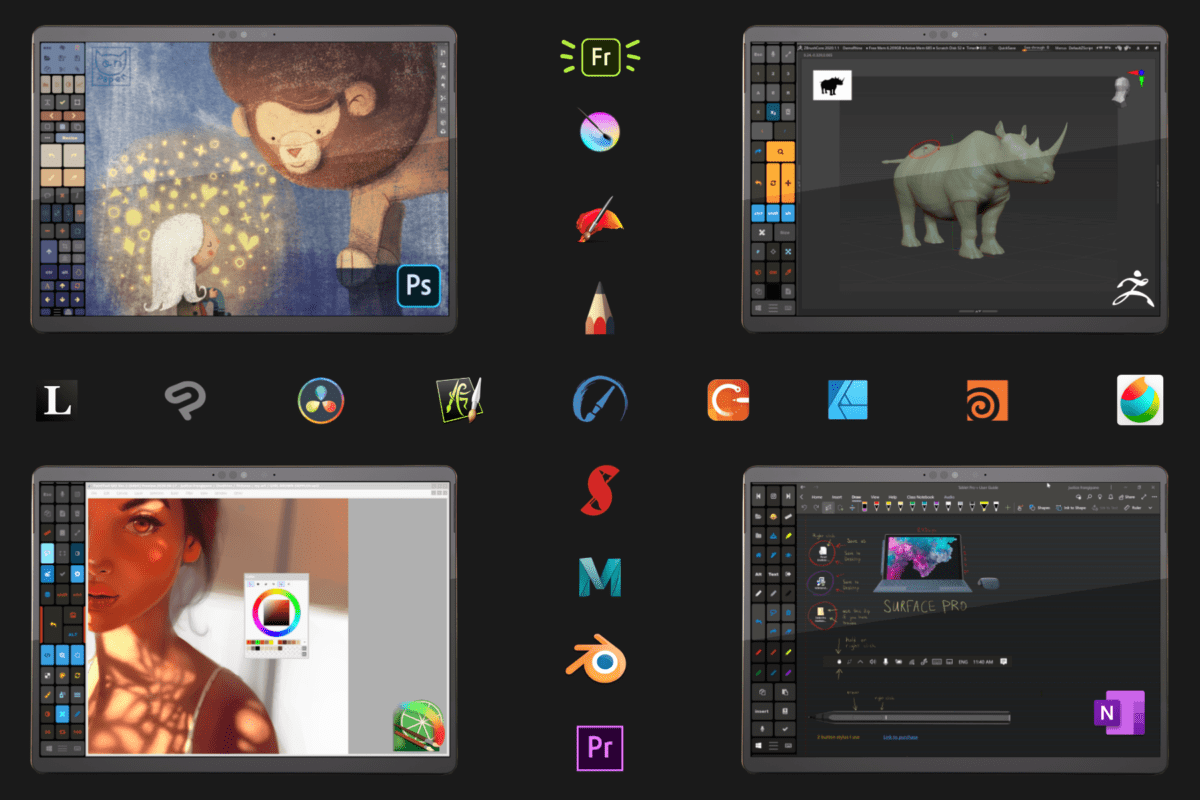Select the Adobe Premiere Pro icon
The height and width of the screenshot is (800, 1200).
tap(598, 748)
